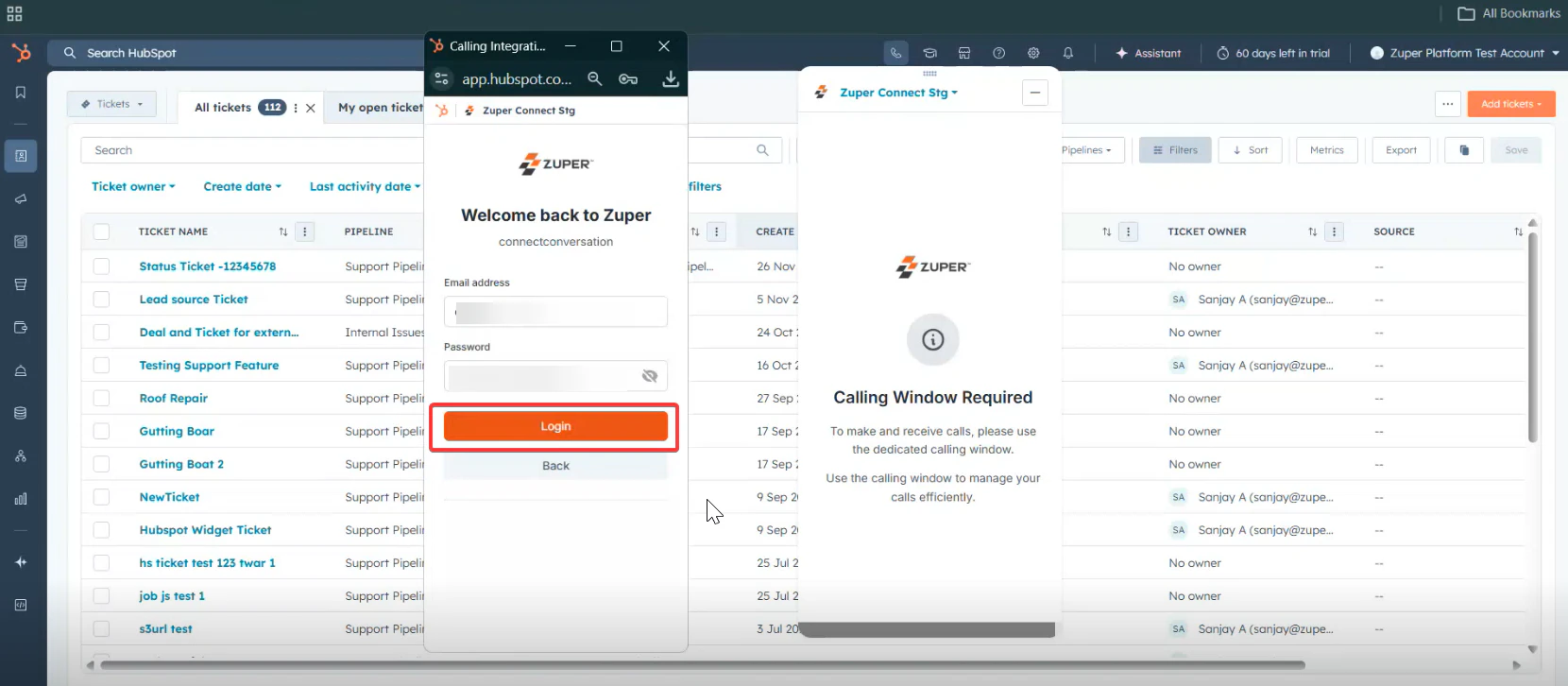Screen dimensions: 1568x686
Task: Open the Zuper Connect Stg dropdown in widget
Action: click(898, 93)
